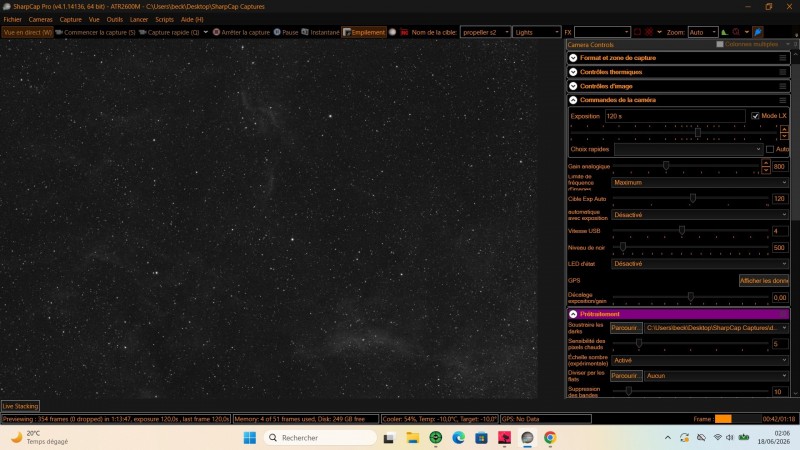Image resolution: width=800 pixels, height=450 pixels.
Task: Toggle the Auto exposure checkbox
Action: pos(770,149)
